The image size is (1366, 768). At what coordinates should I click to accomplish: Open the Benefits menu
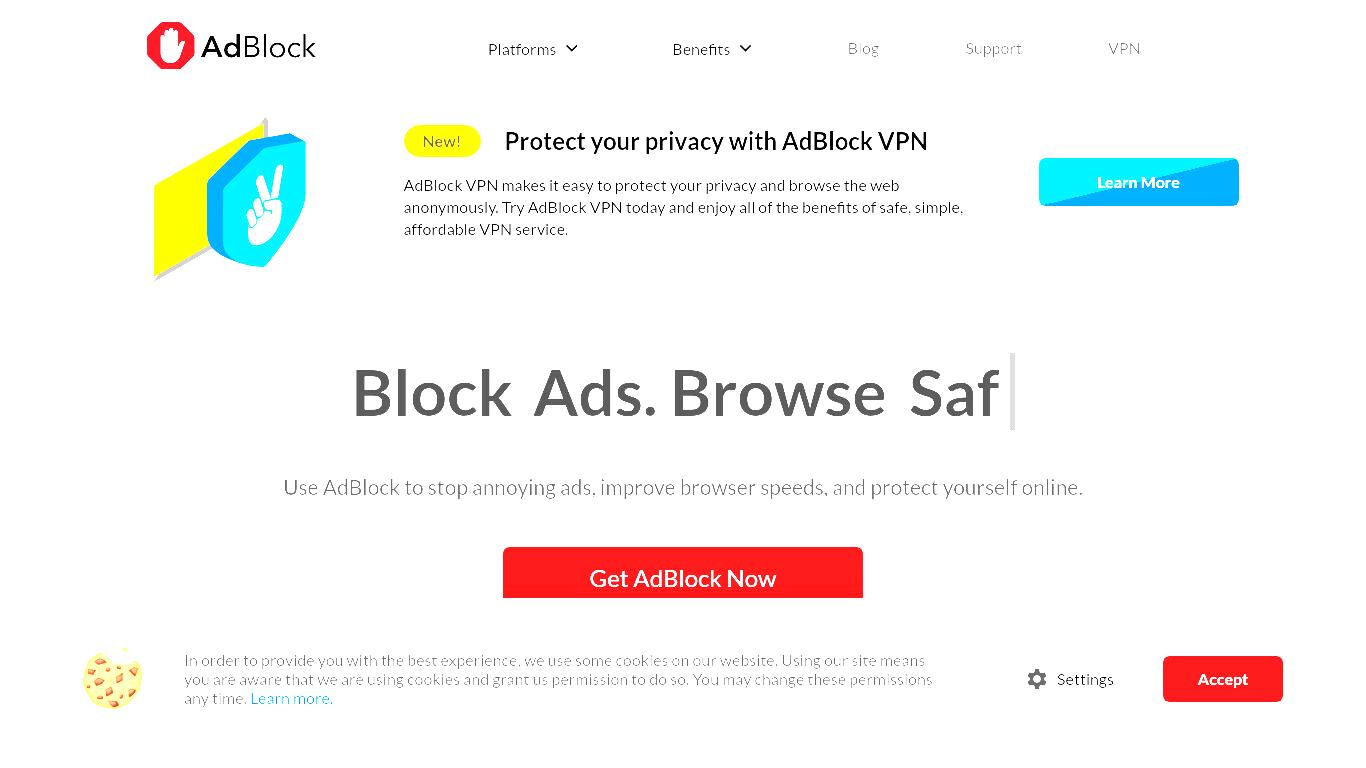pos(701,49)
